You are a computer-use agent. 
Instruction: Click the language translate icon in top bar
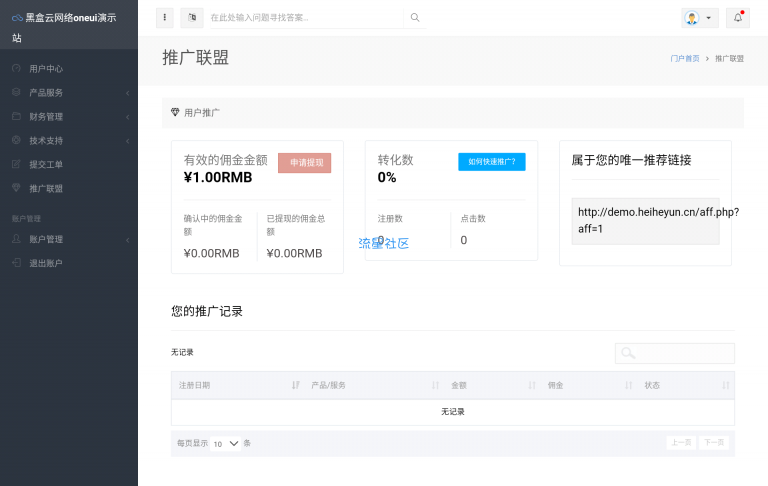coord(192,17)
